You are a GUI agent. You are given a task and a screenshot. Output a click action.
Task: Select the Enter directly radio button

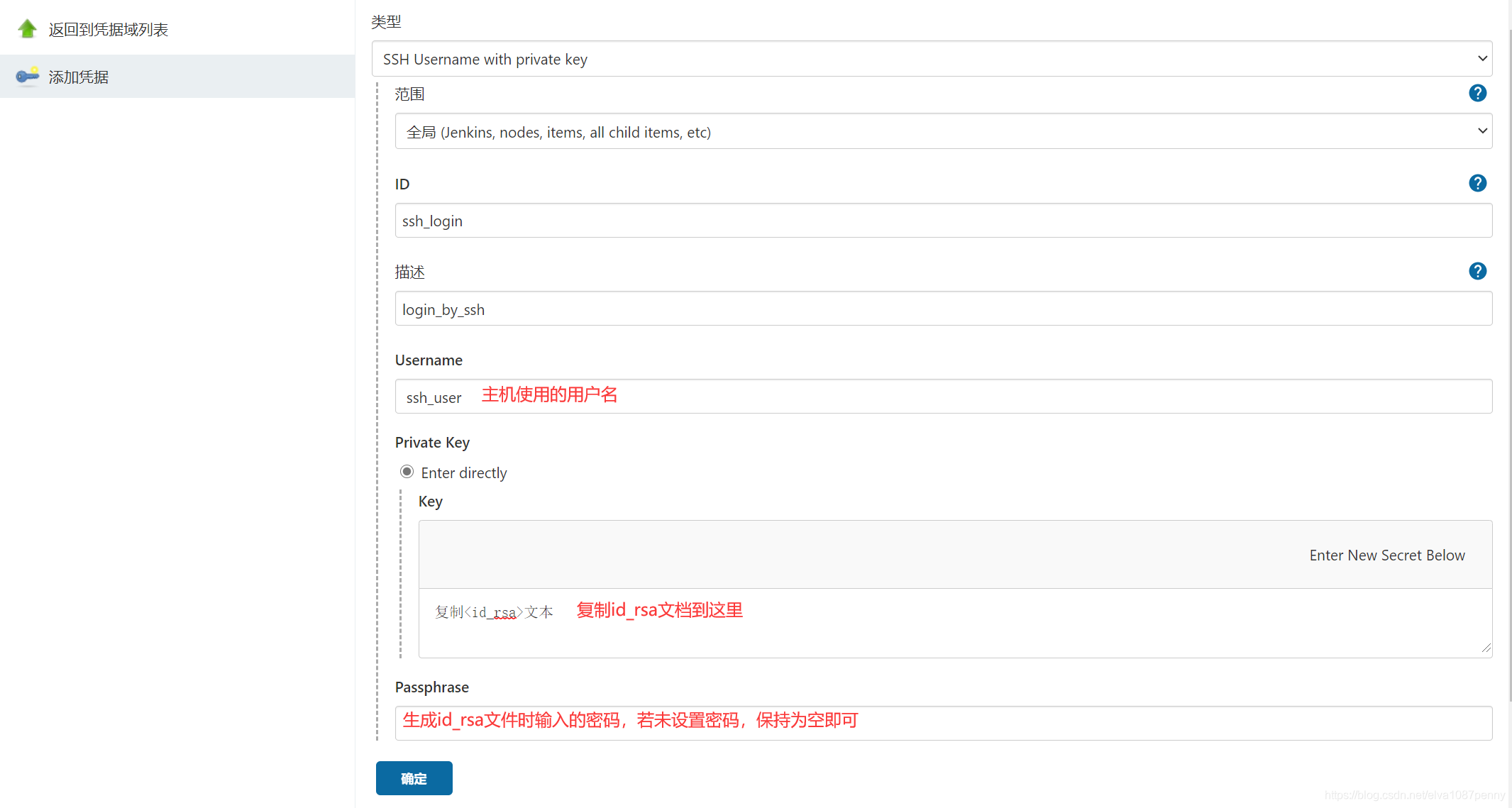[x=407, y=472]
